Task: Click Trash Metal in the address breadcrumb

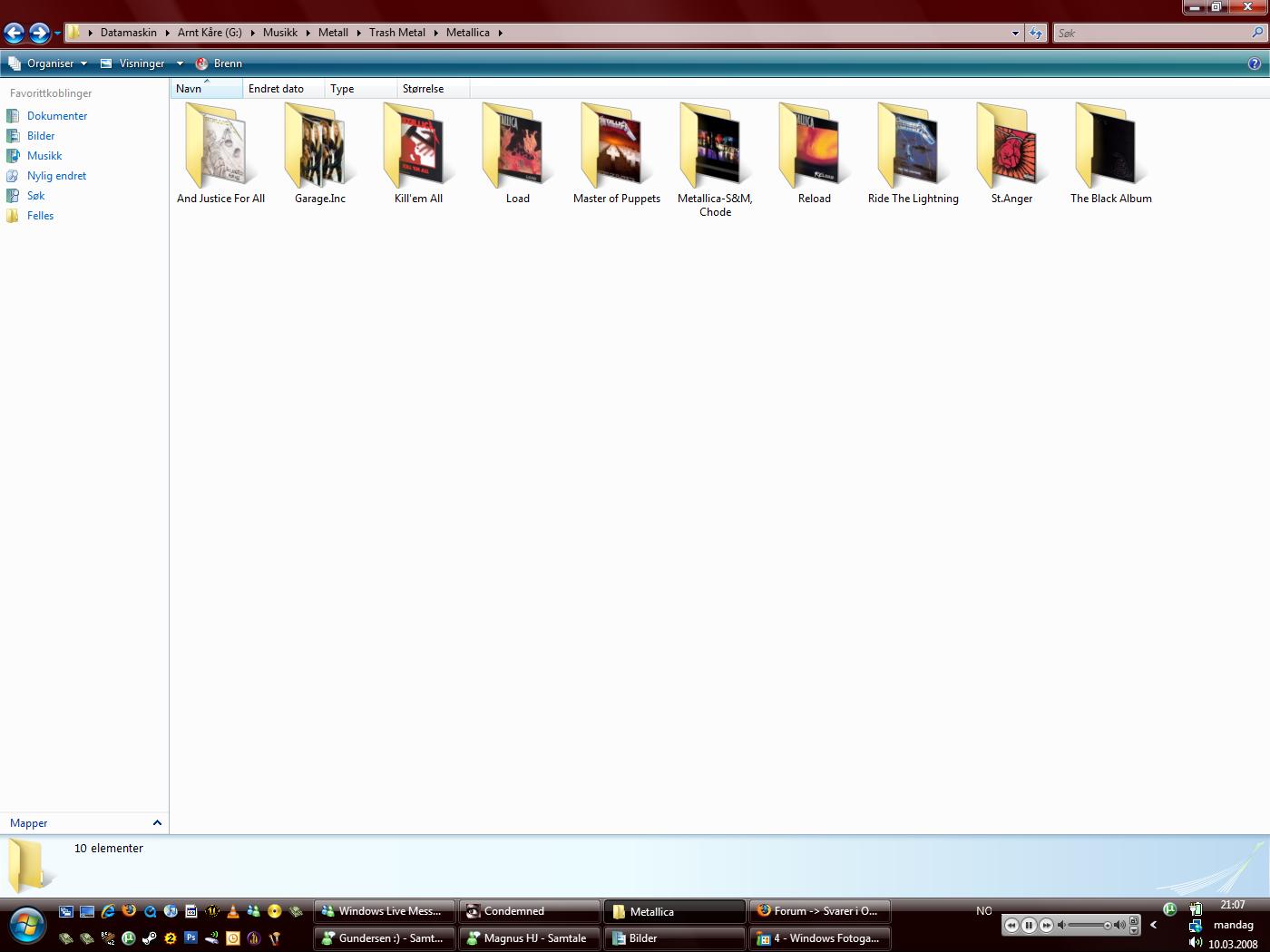Action: pyautogui.click(x=397, y=33)
